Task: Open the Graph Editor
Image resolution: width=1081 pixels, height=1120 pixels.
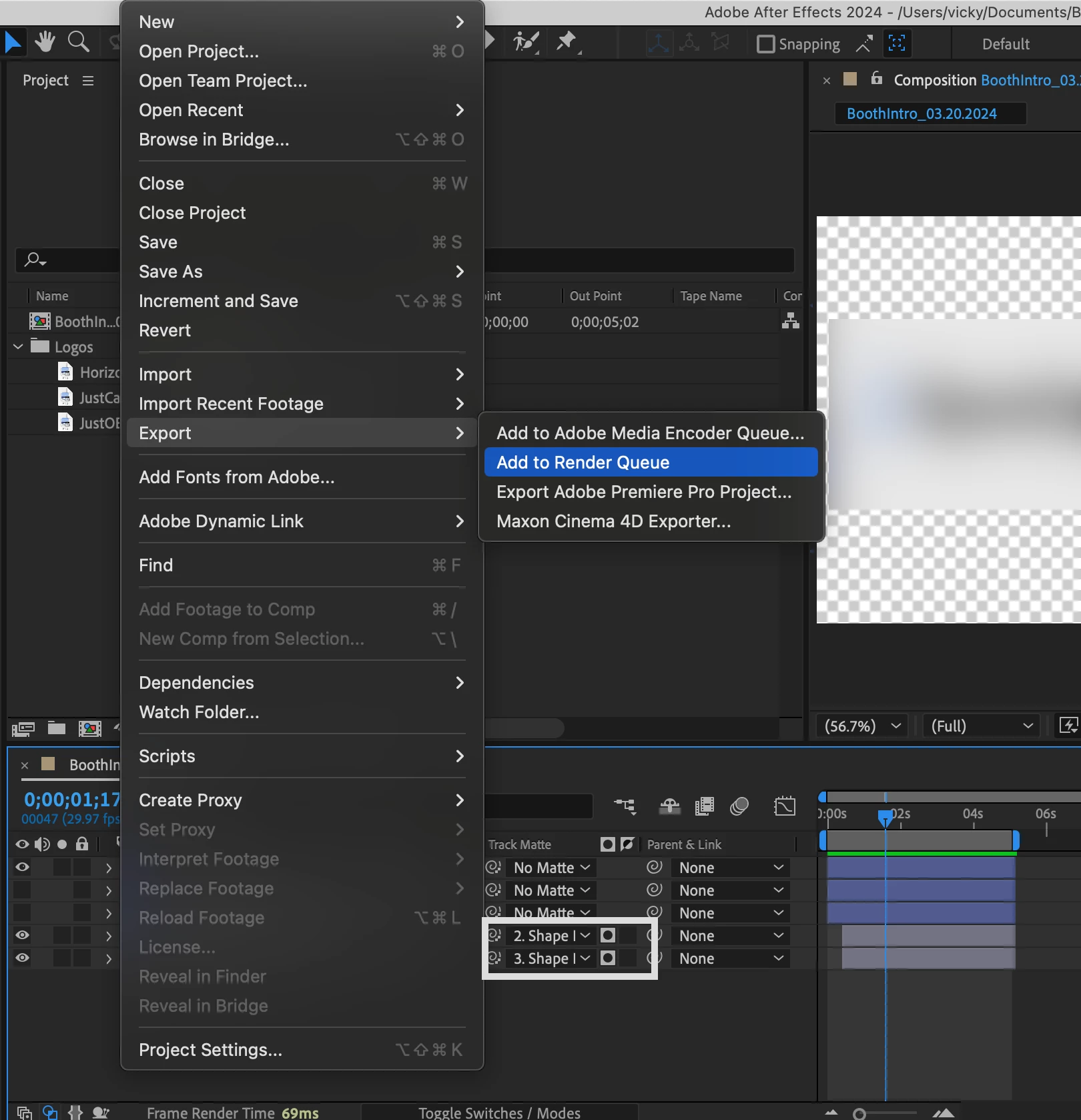Action: pos(785,806)
